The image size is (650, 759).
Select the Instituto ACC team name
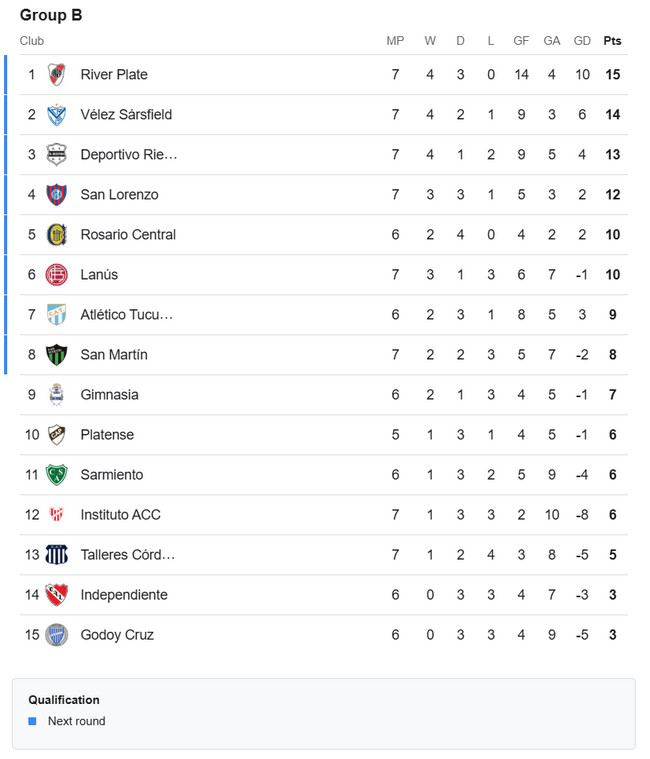click(121, 515)
